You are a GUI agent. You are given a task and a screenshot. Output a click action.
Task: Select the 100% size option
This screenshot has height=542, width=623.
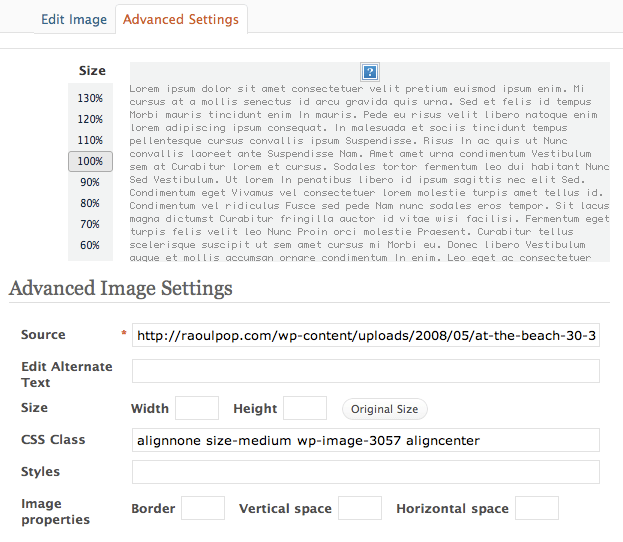pyautogui.click(x=90, y=161)
